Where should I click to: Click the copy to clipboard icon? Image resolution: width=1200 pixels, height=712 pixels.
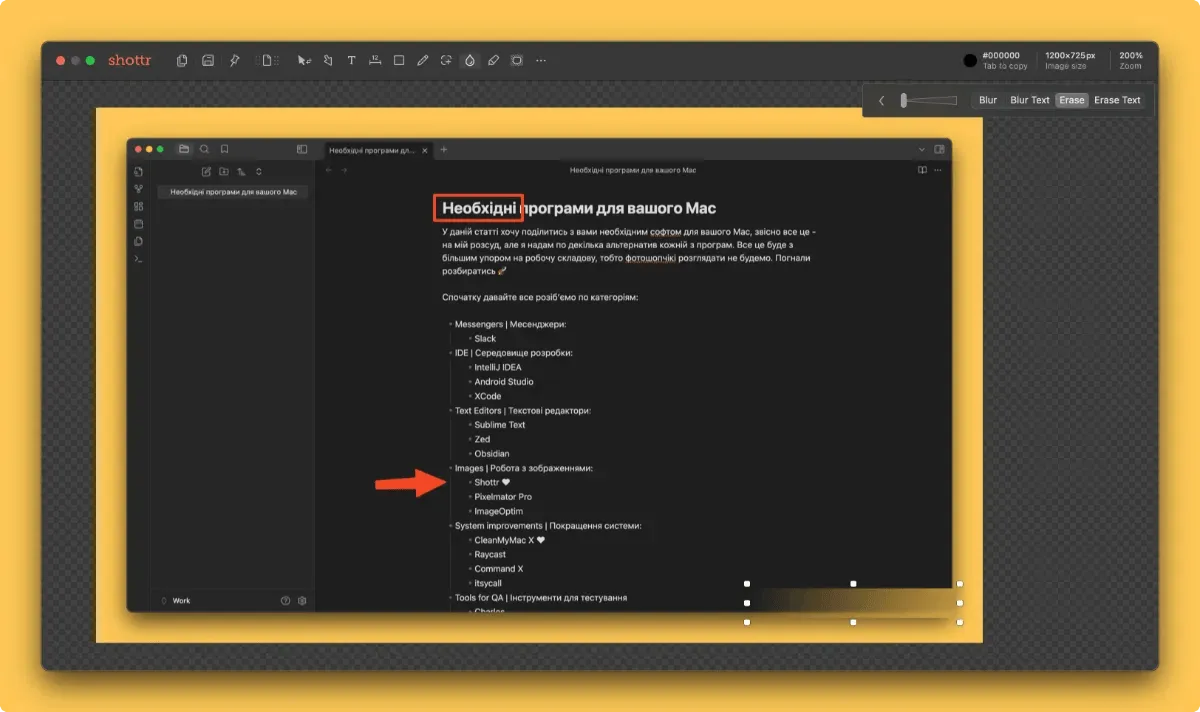pos(182,61)
